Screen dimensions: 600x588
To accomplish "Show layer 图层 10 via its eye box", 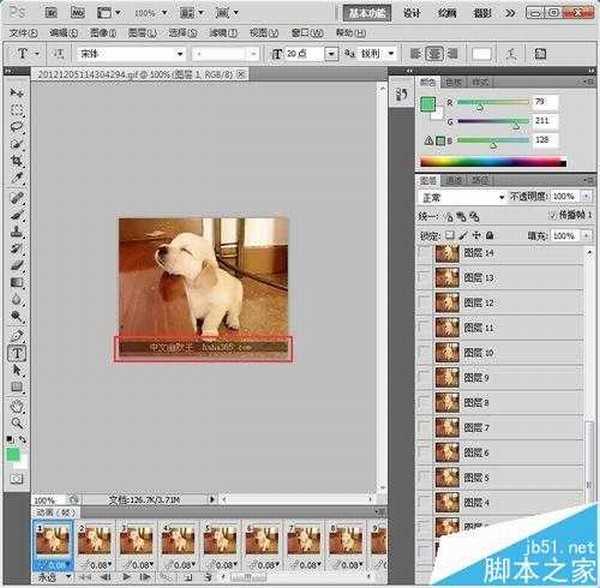I will 425,353.
